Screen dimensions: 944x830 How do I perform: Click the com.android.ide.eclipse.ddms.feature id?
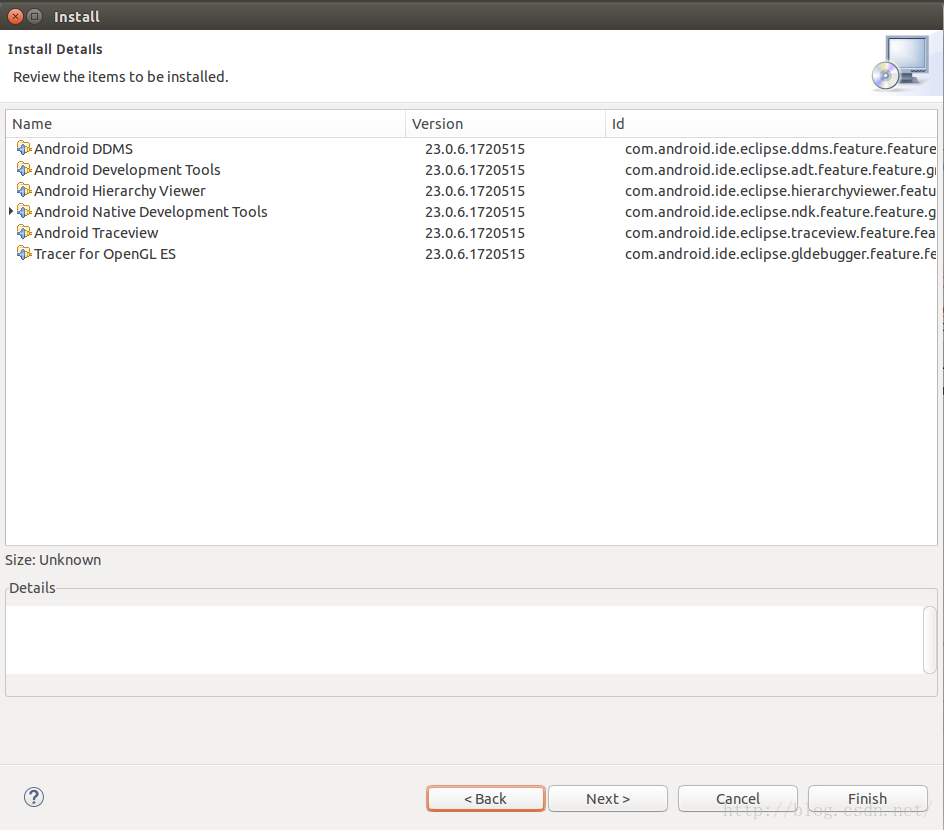[780, 149]
